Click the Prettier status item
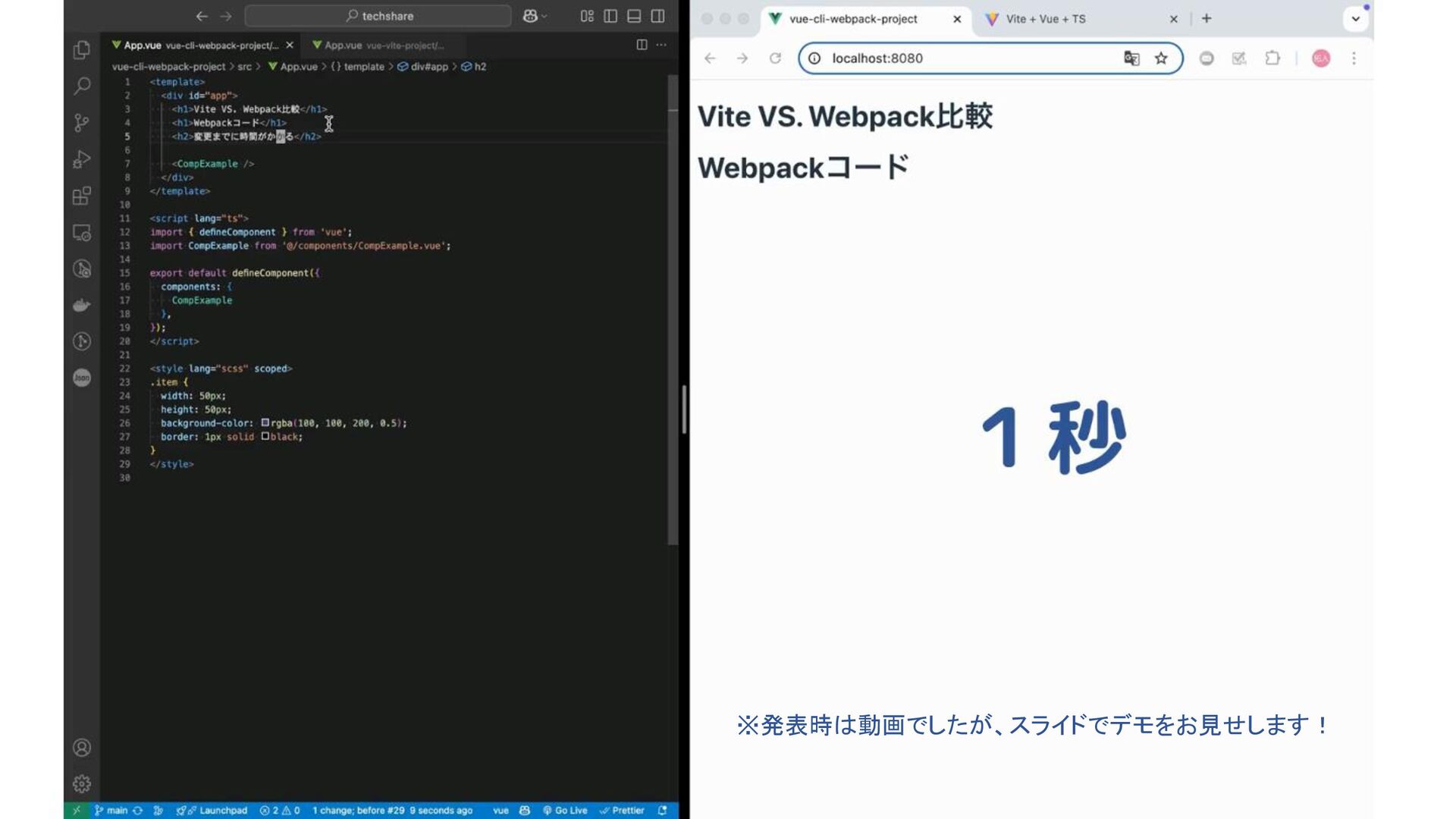Viewport: 1456px width, 819px height. (622, 810)
